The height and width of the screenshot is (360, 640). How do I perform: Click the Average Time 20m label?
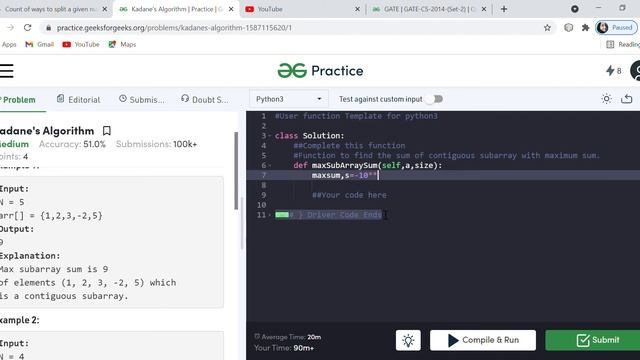pyautogui.click(x=287, y=337)
